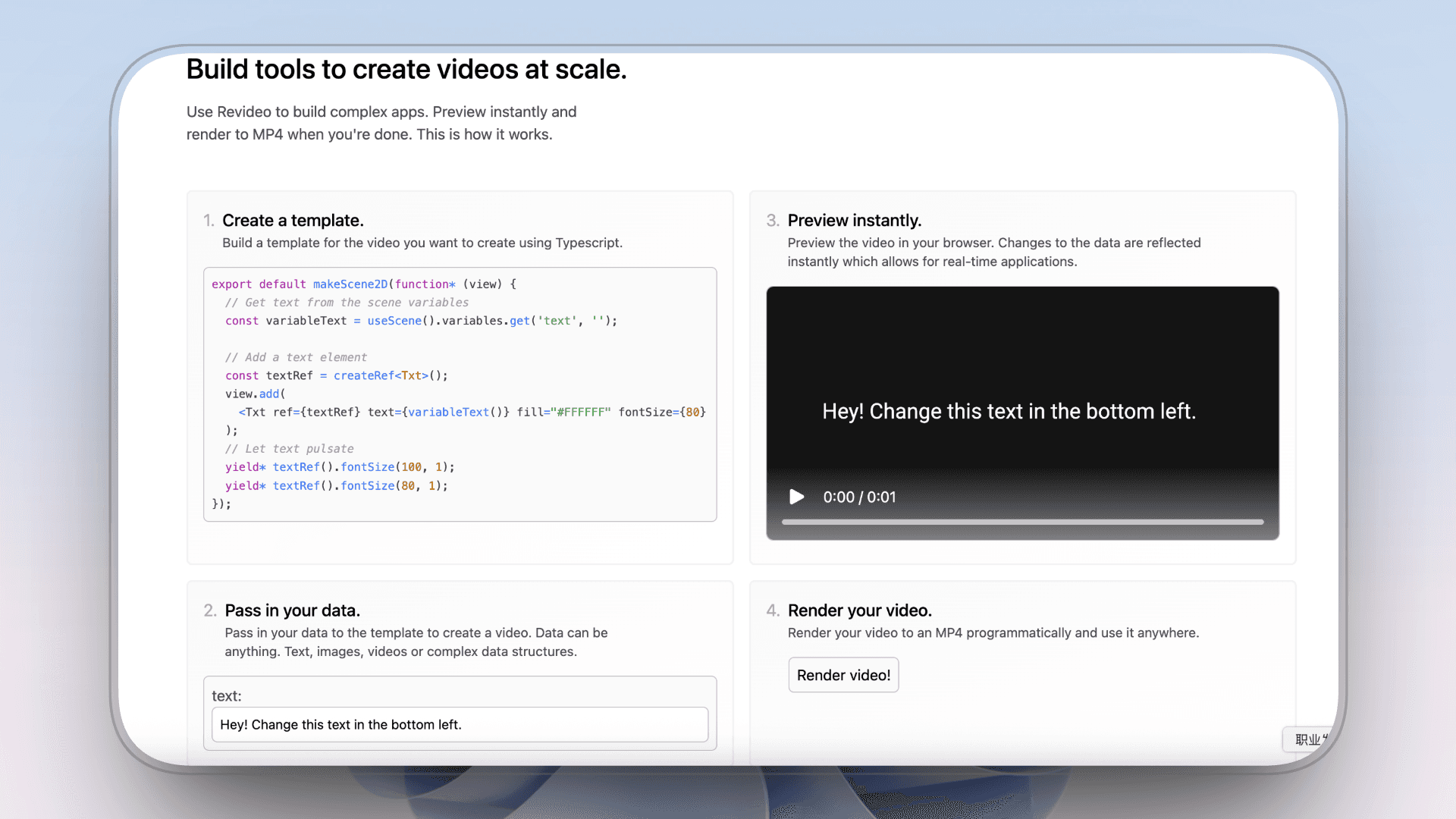Click the 'Use Revideo to build' intro paragraph
1456x819 pixels.
[381, 123]
